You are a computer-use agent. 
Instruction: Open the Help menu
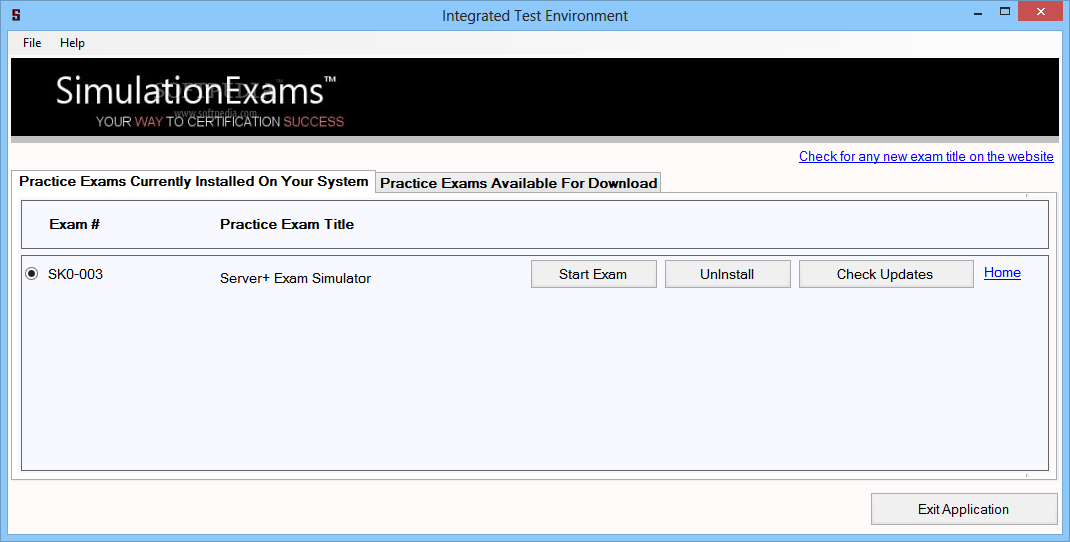72,43
